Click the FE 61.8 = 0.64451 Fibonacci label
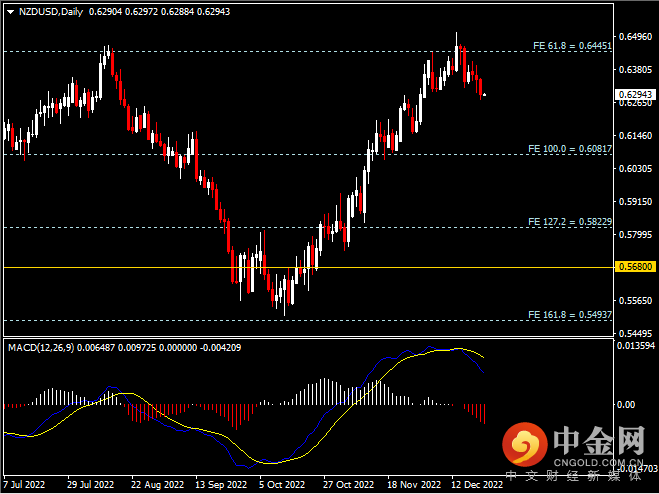 (567, 46)
